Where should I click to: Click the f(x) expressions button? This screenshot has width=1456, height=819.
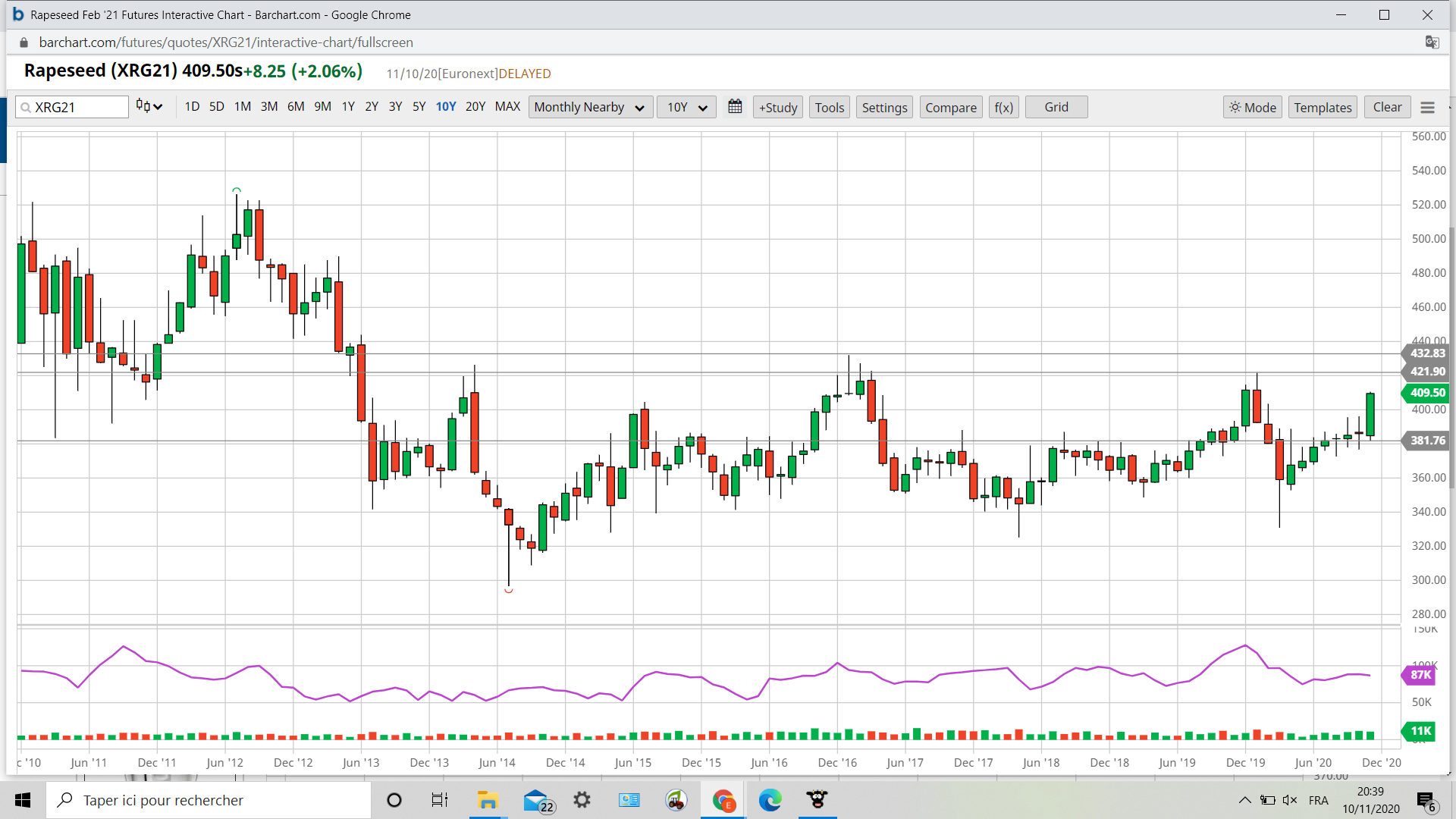click(x=1003, y=108)
